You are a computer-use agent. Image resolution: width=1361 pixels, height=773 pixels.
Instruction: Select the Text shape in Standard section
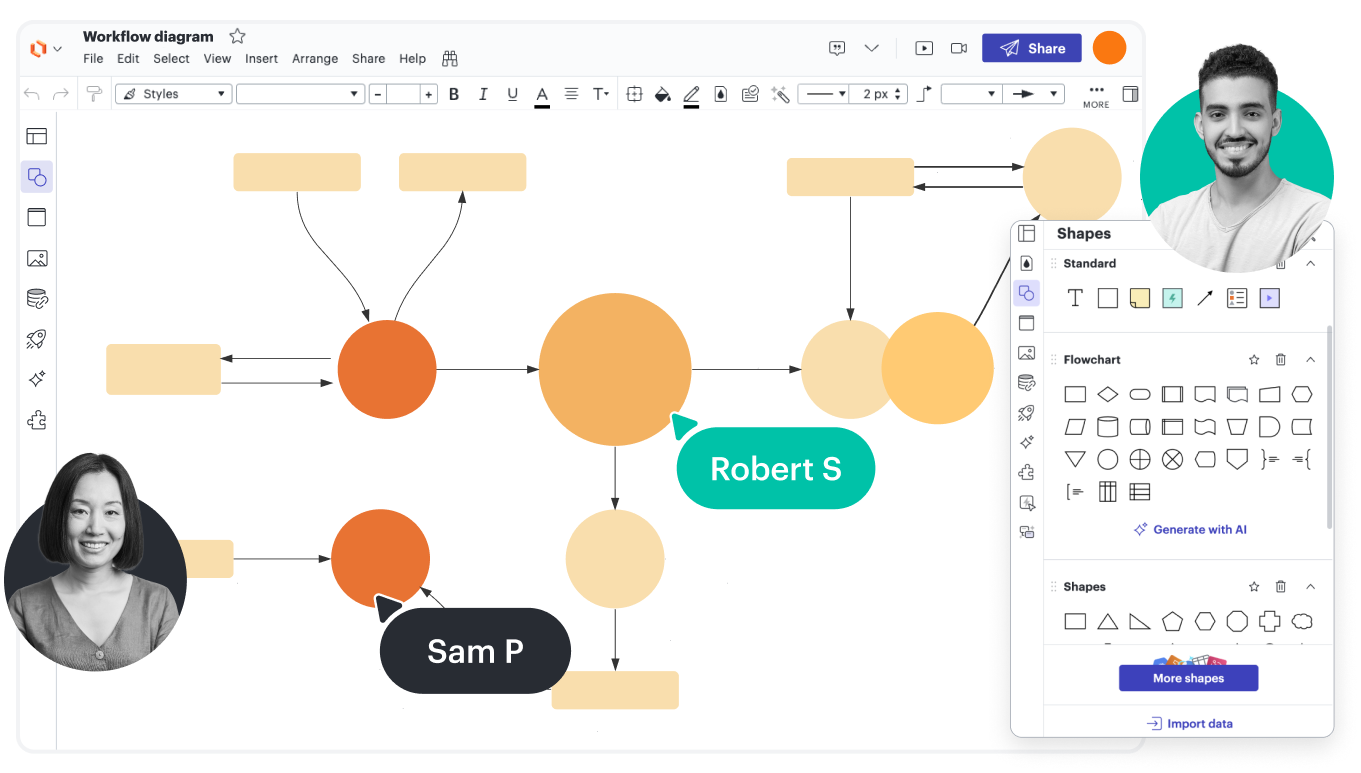pos(1075,298)
